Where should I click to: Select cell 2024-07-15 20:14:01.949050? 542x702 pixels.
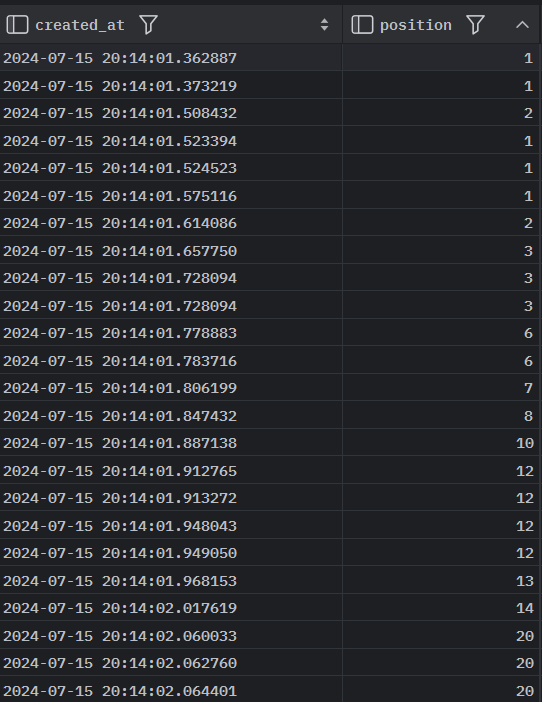tap(171, 553)
